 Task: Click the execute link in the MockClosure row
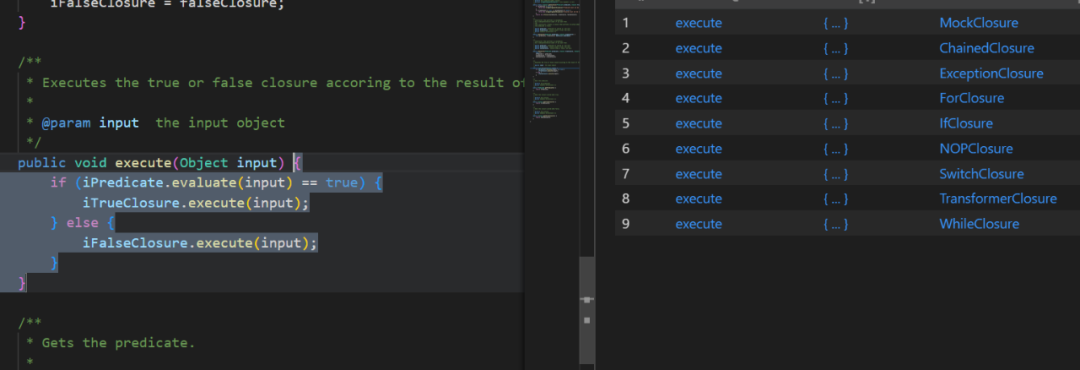click(698, 23)
